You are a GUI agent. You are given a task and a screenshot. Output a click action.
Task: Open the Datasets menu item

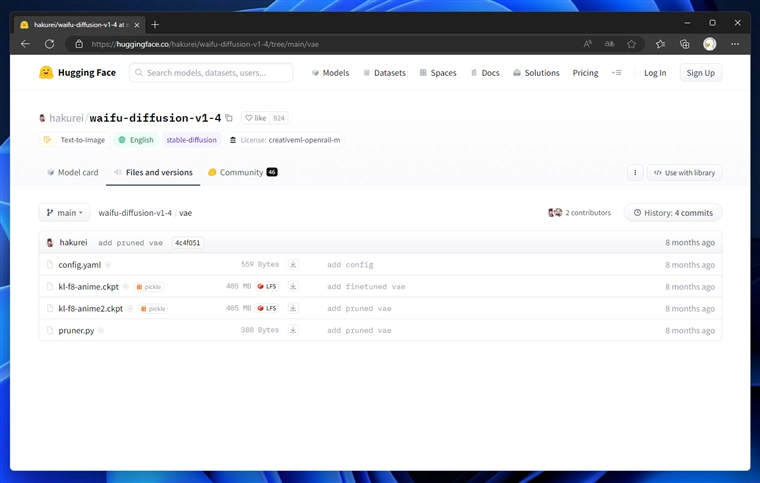point(384,73)
